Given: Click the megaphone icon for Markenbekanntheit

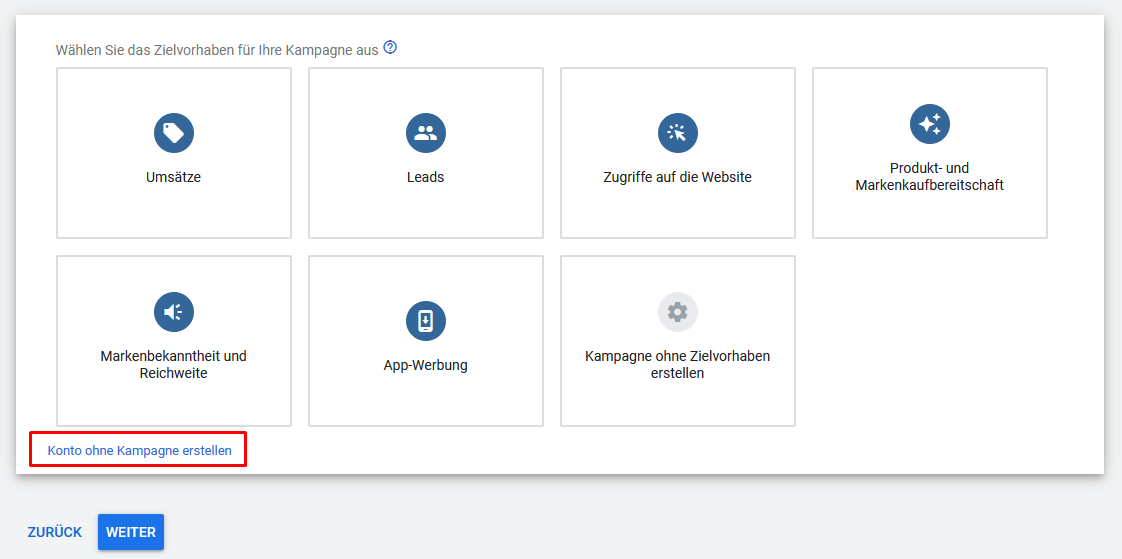Looking at the screenshot, I should click(x=174, y=312).
